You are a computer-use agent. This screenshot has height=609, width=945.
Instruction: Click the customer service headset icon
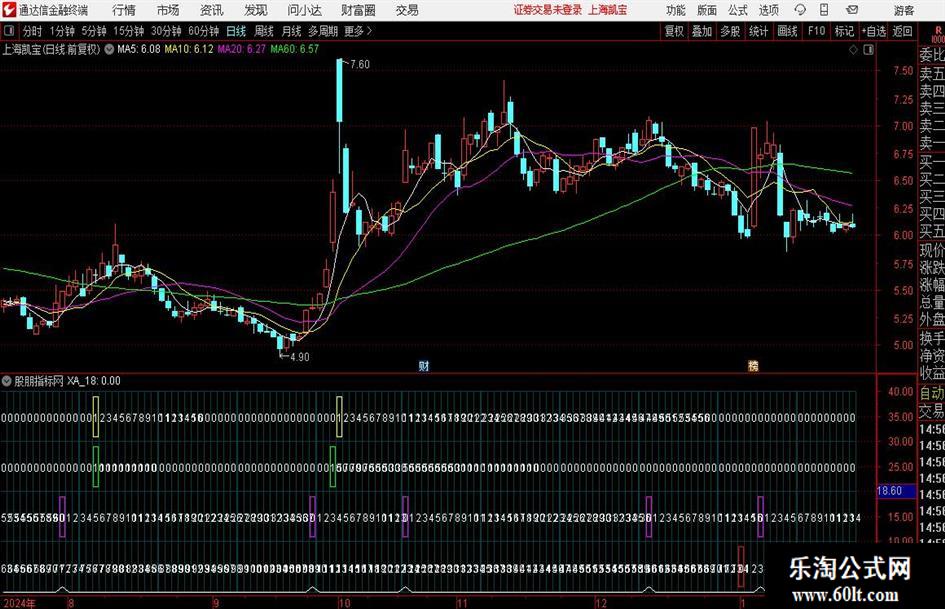(x=800, y=10)
